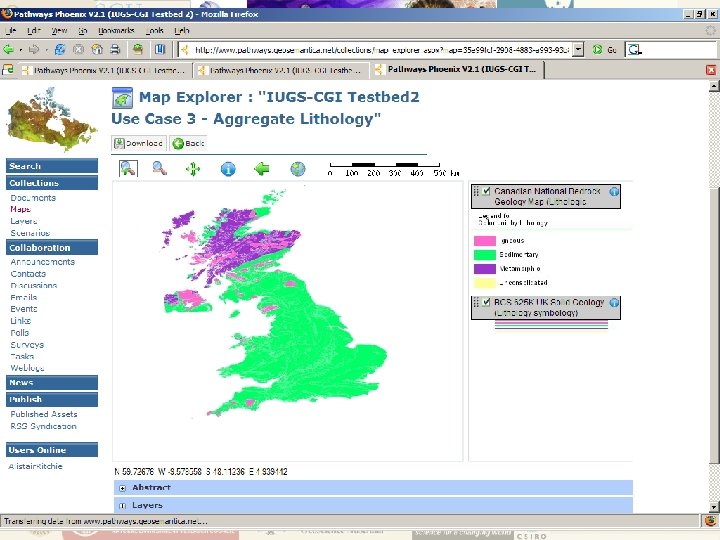Open the Tools menu
Viewport: 720px width, 540px height.
tap(155, 31)
